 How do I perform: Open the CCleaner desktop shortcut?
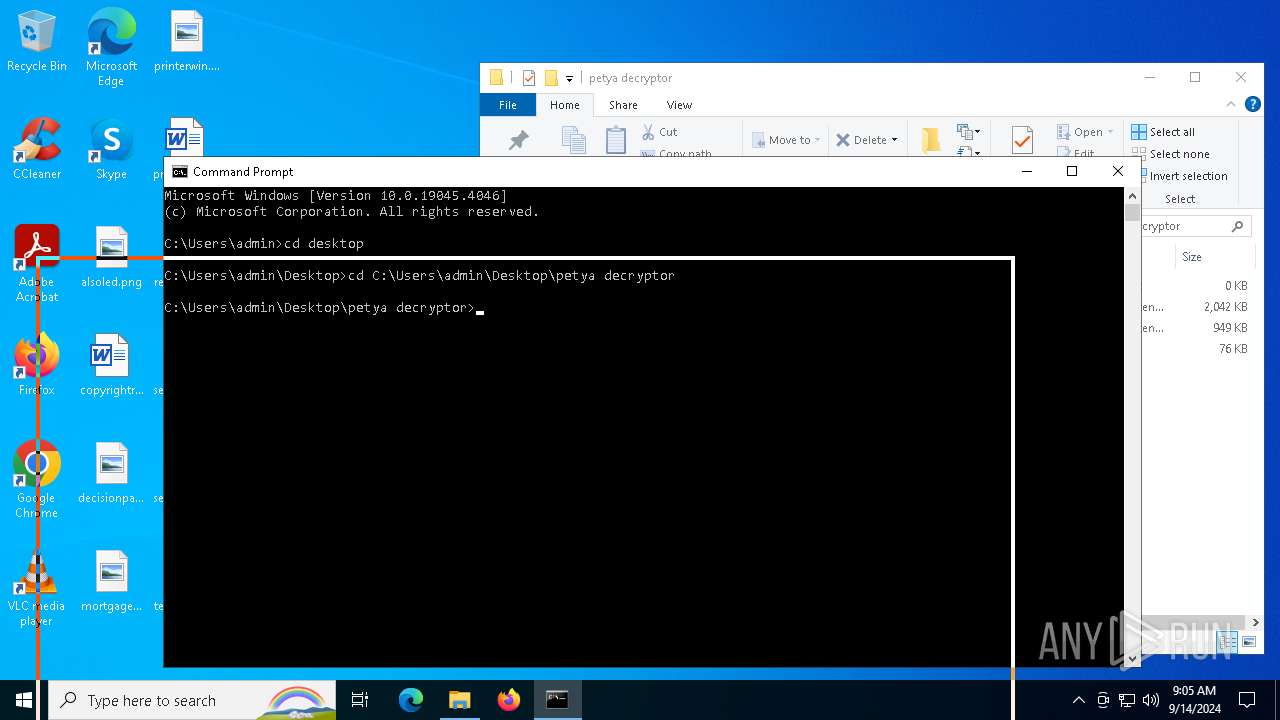click(x=37, y=150)
